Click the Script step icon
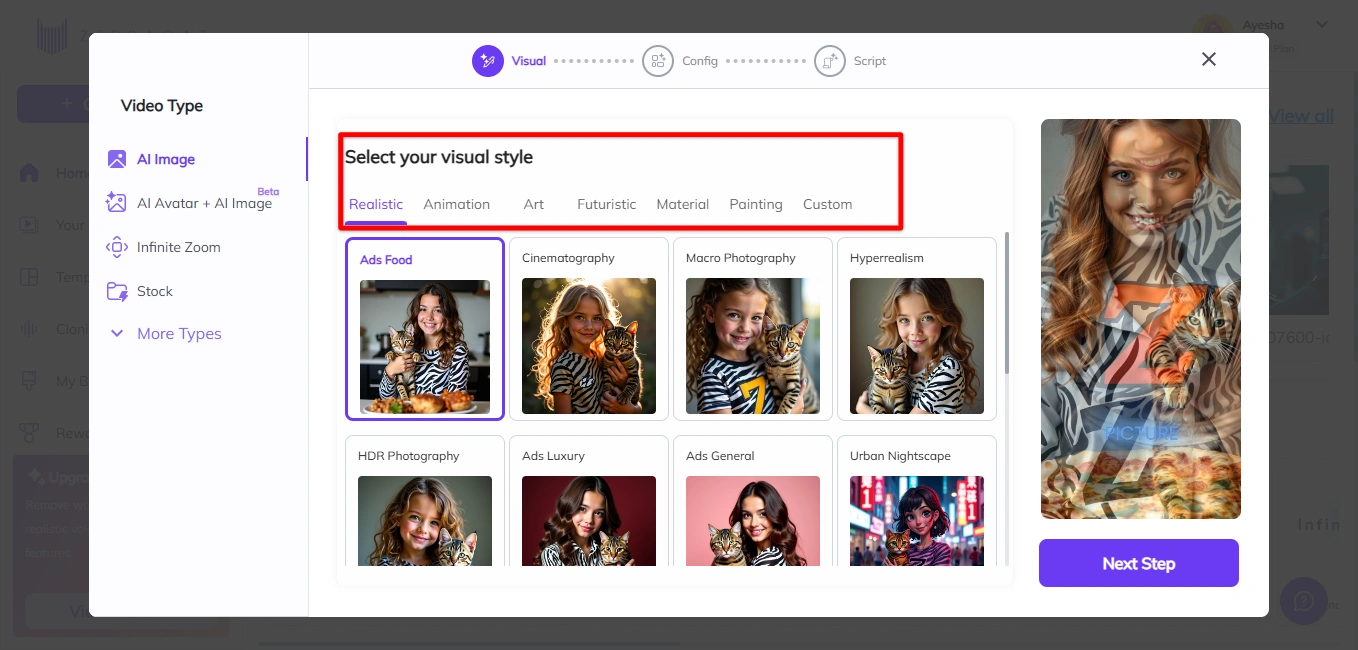The width and height of the screenshot is (1358, 650). coord(830,61)
